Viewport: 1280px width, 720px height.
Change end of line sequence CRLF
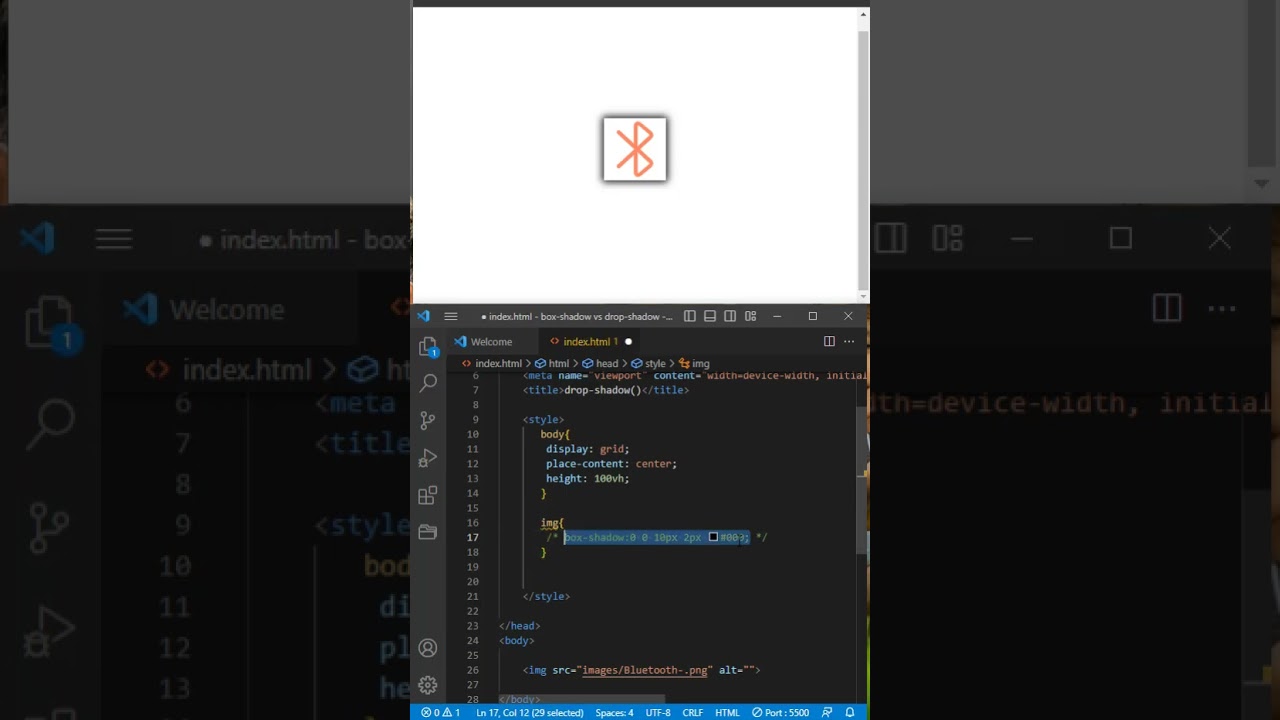pyautogui.click(x=692, y=713)
